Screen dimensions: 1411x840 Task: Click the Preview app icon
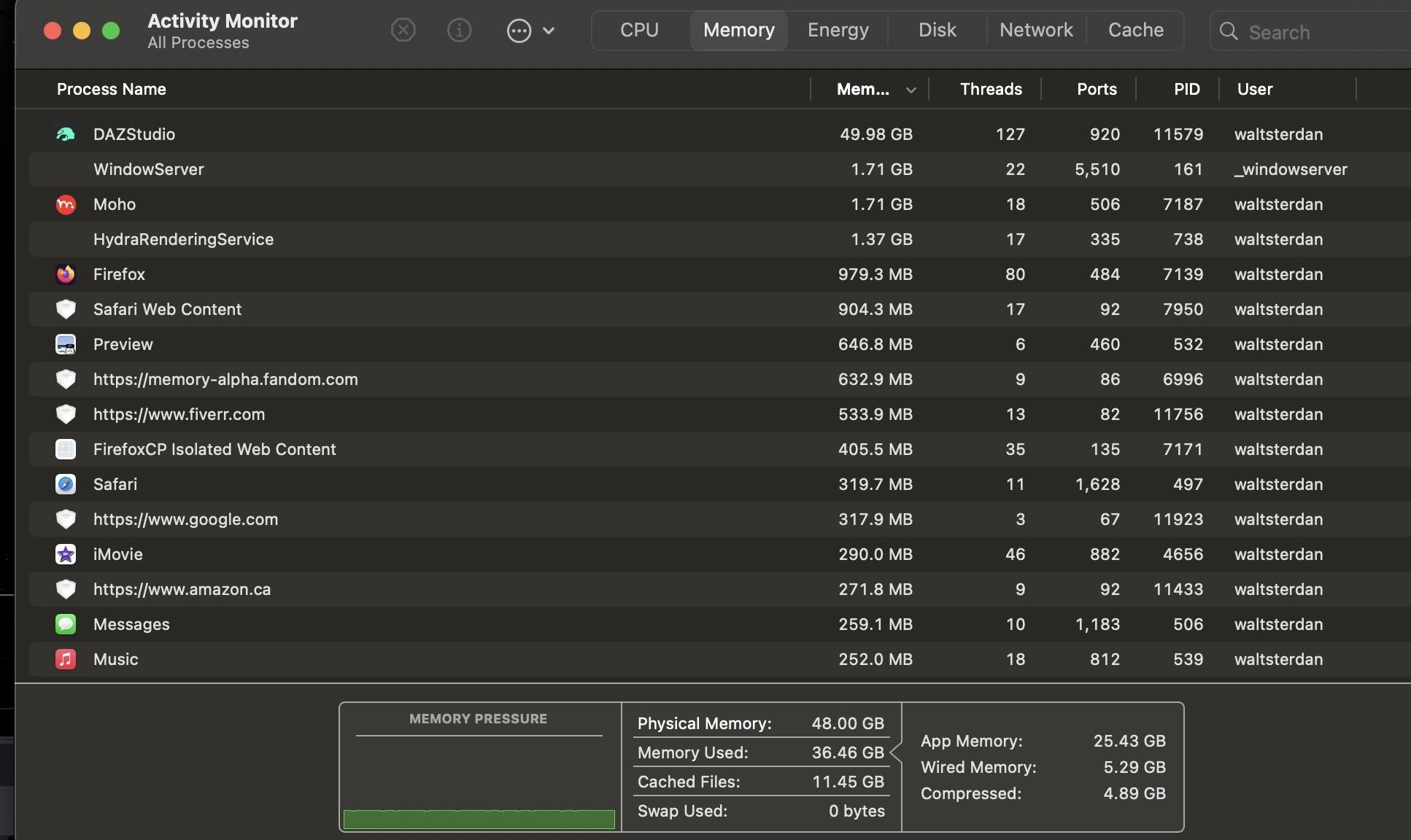(x=66, y=344)
